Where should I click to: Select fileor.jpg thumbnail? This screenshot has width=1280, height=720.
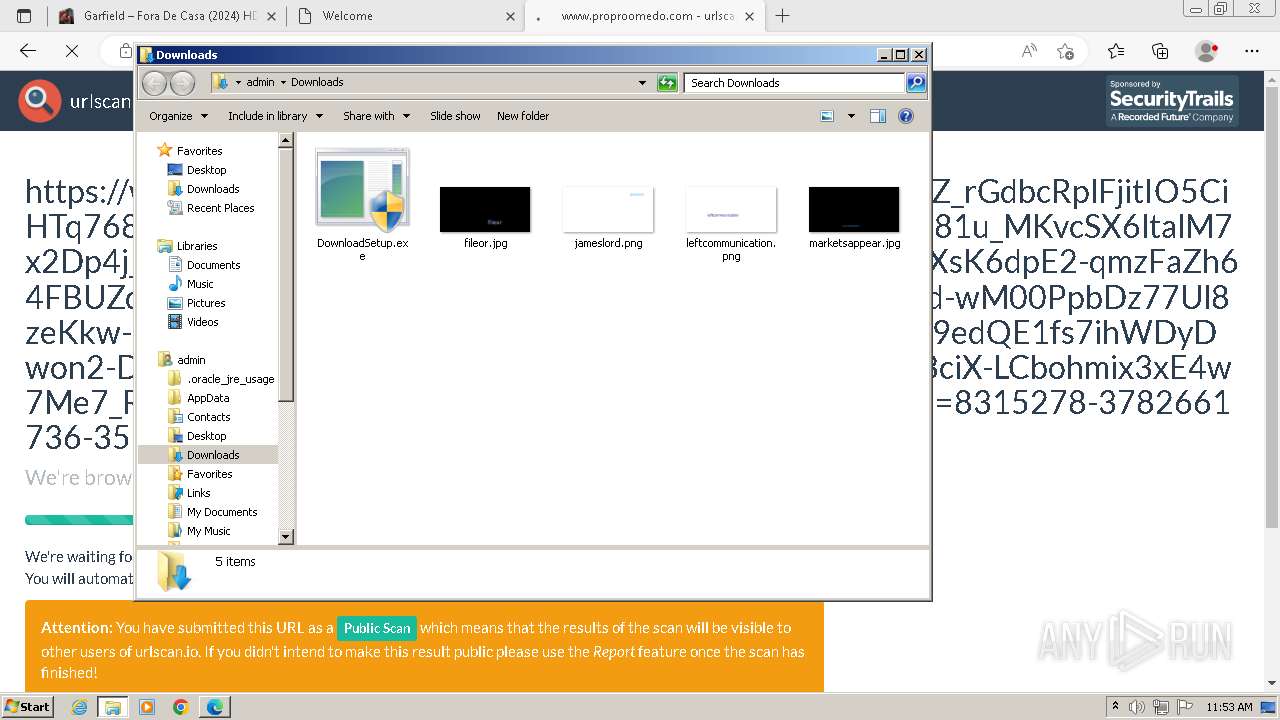pos(485,209)
